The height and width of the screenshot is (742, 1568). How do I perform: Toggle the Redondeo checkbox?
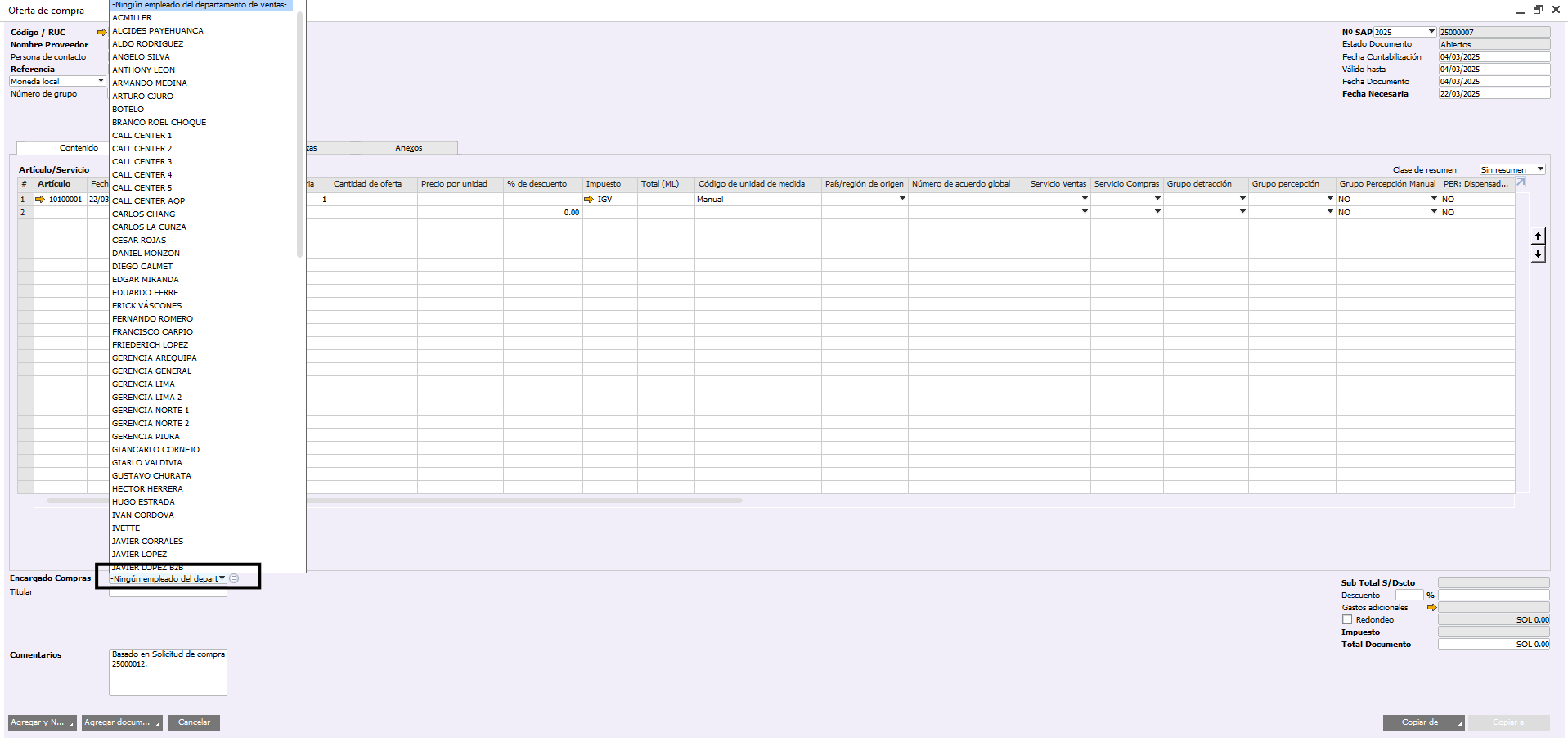pyautogui.click(x=1347, y=620)
